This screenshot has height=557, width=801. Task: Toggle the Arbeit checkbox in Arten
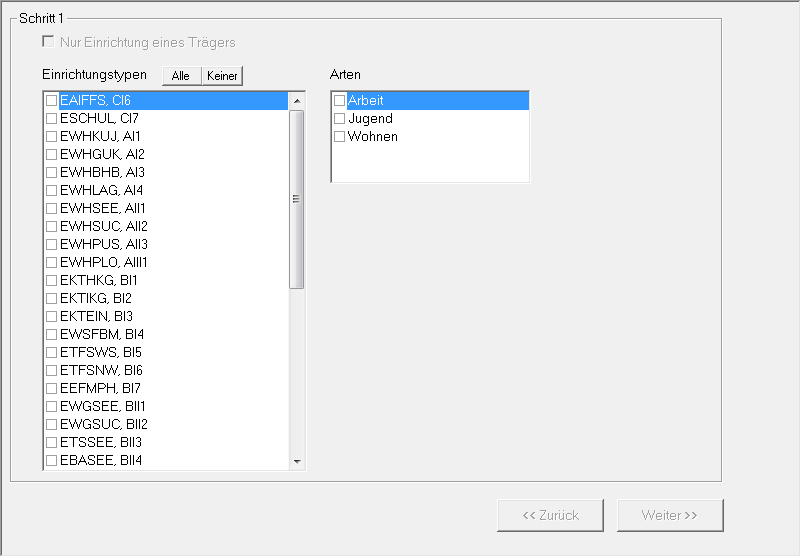click(340, 100)
